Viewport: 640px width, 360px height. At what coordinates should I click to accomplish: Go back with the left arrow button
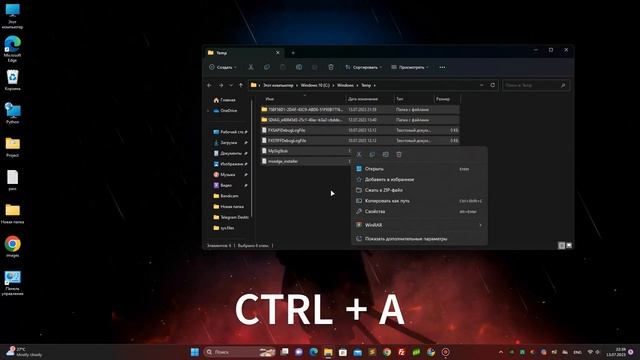click(x=209, y=85)
